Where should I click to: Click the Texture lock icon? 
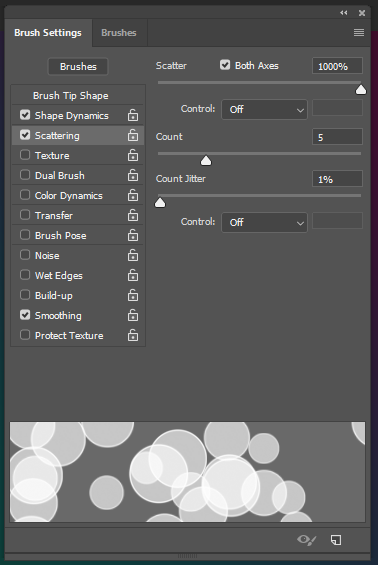coord(133,155)
